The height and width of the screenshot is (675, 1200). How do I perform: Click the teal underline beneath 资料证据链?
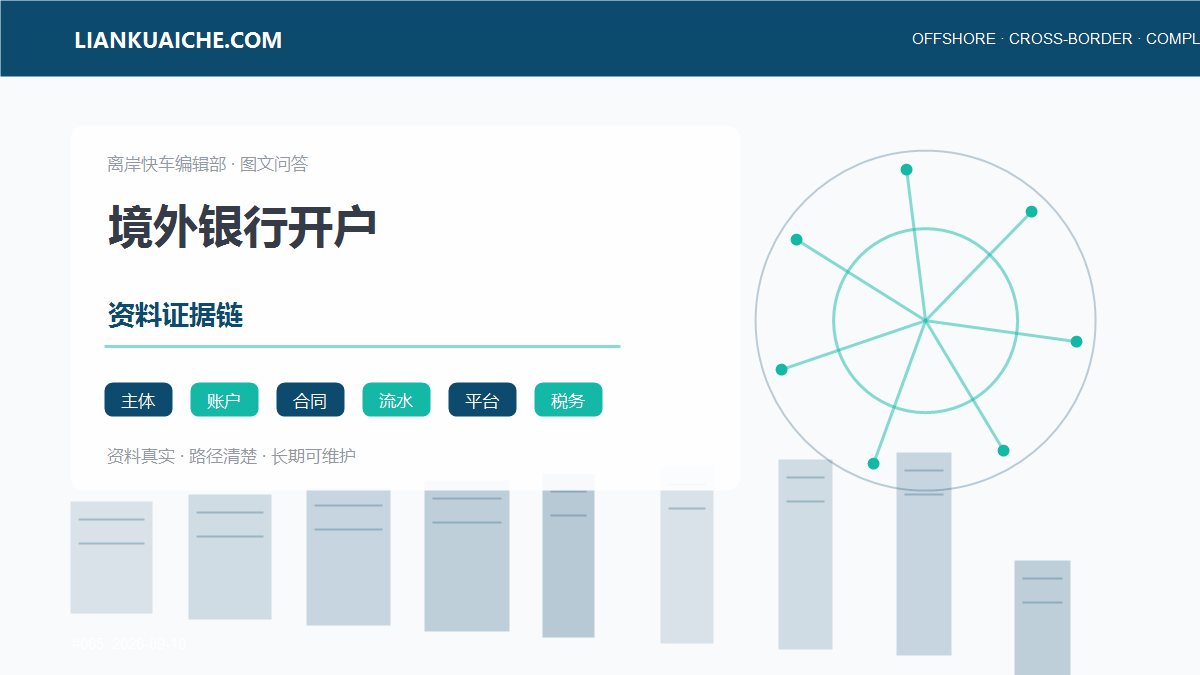(x=362, y=346)
